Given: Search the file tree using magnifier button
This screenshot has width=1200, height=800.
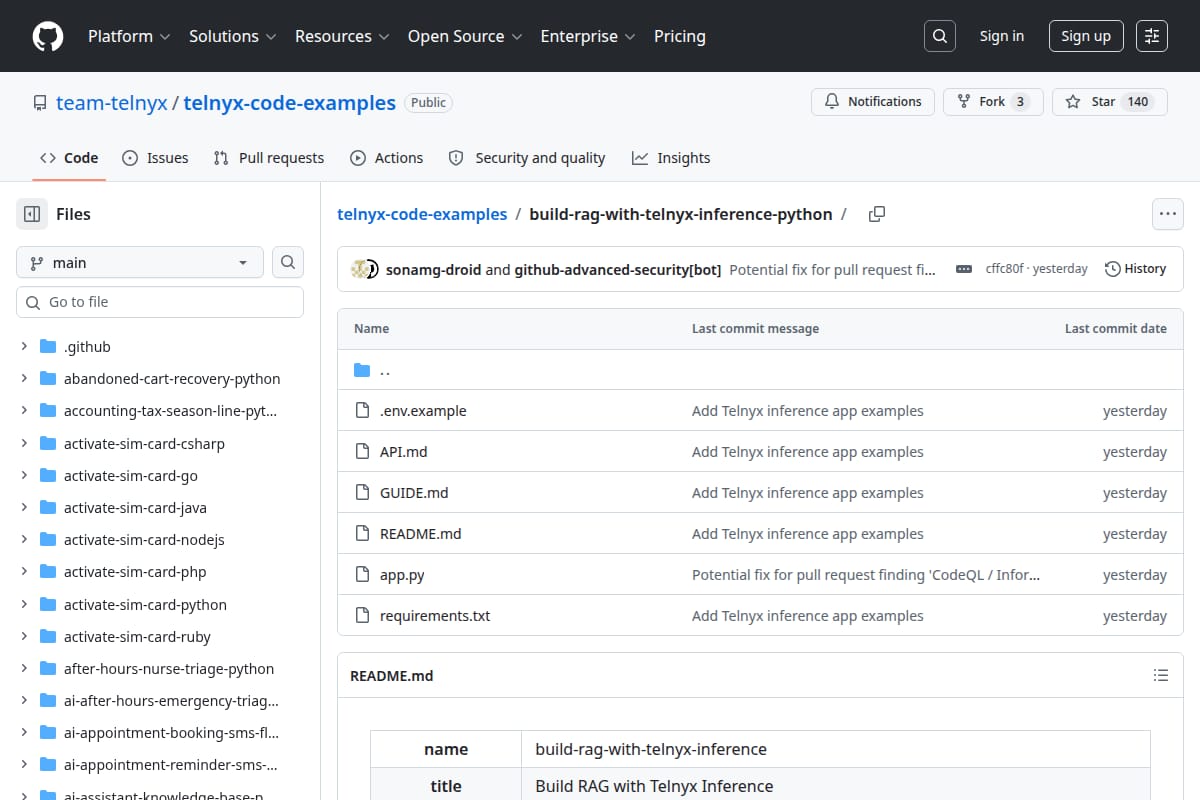Looking at the screenshot, I should pos(288,262).
